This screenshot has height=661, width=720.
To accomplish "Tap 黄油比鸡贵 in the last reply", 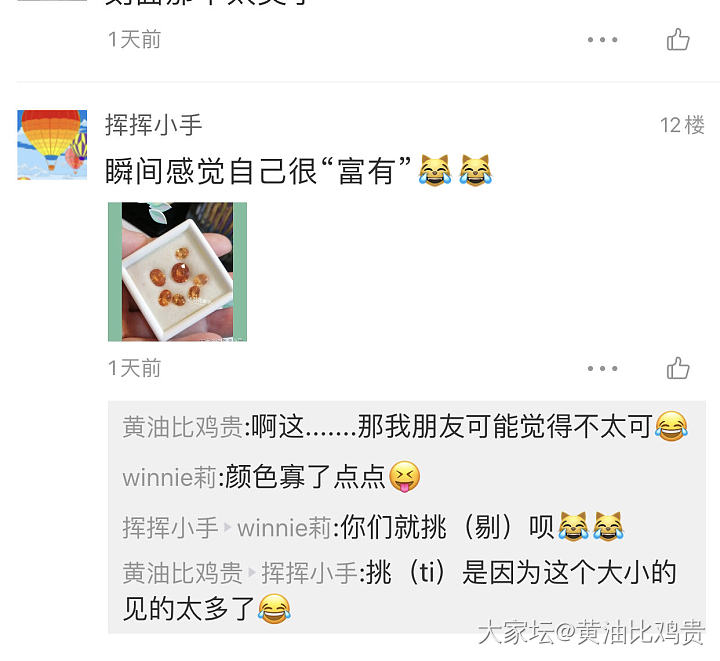I will click(x=183, y=572).
